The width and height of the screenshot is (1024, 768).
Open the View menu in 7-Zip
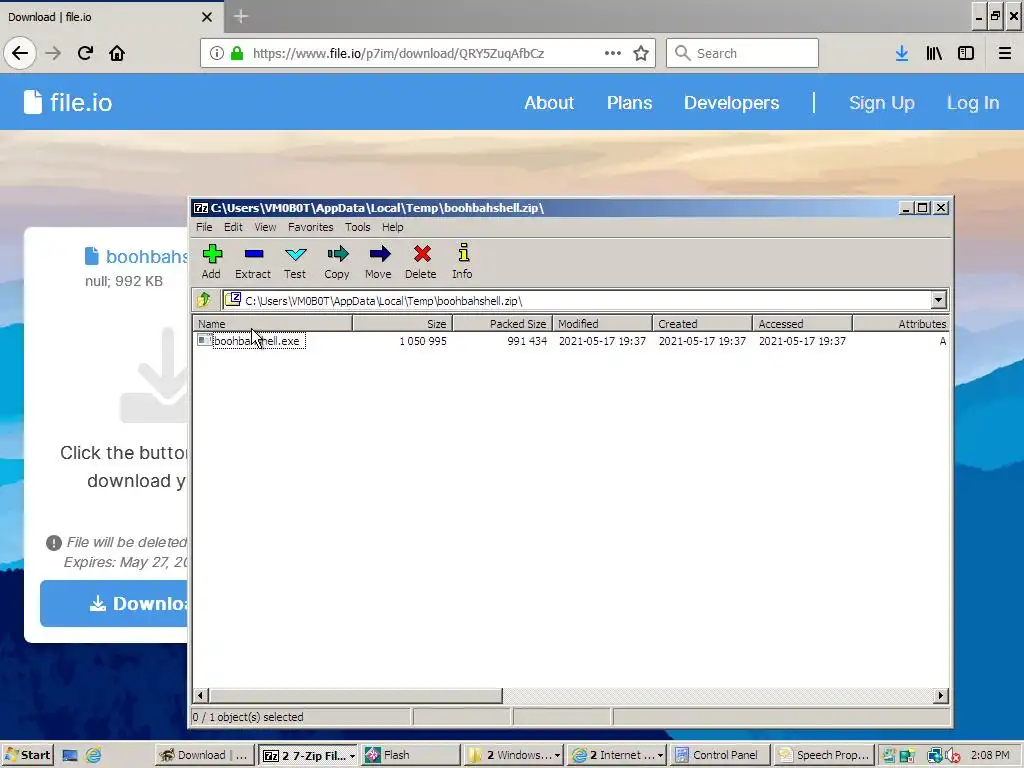coord(265,227)
